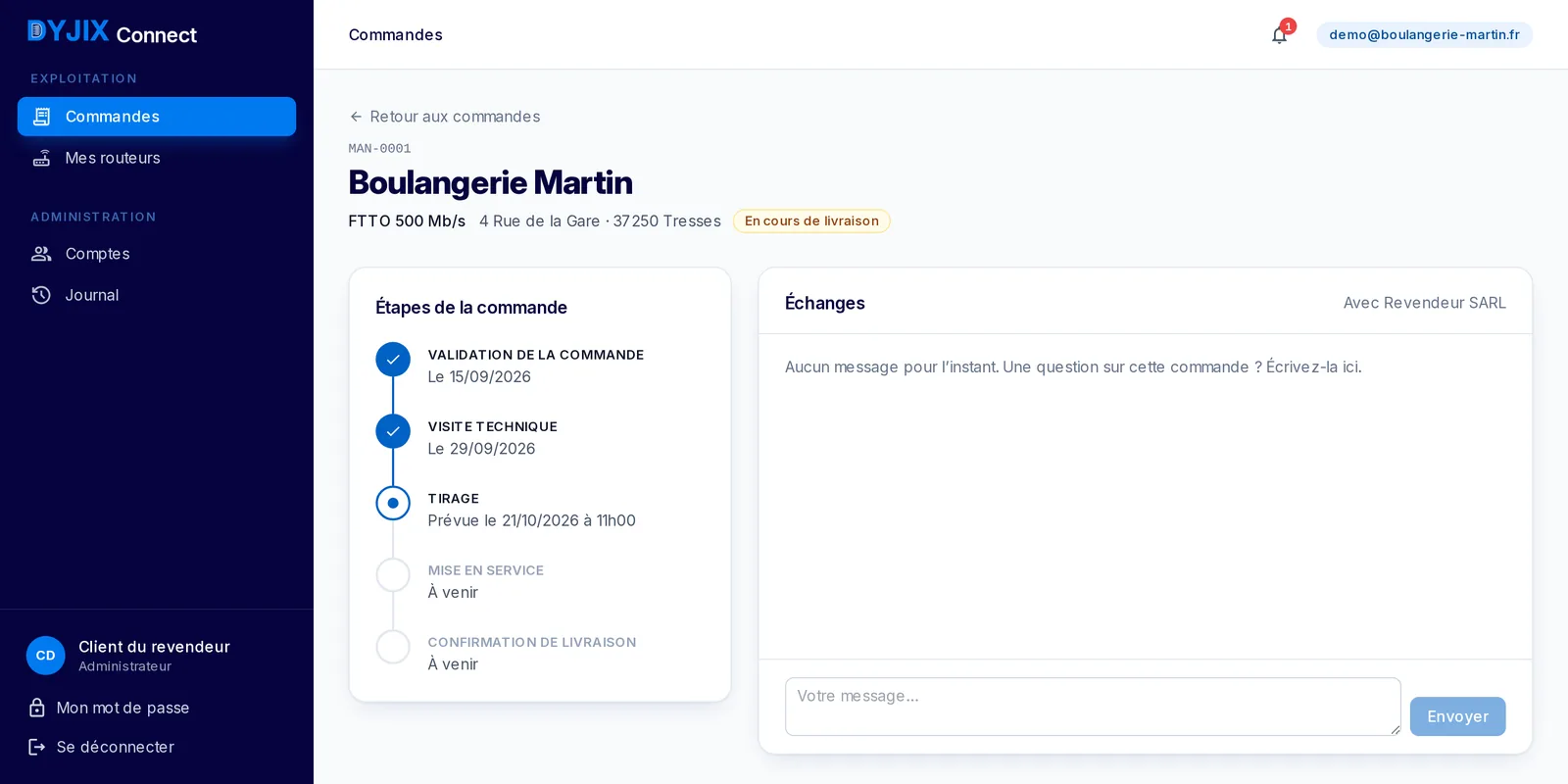
Task: Click the En cours de livraison status badge
Action: click(811, 221)
